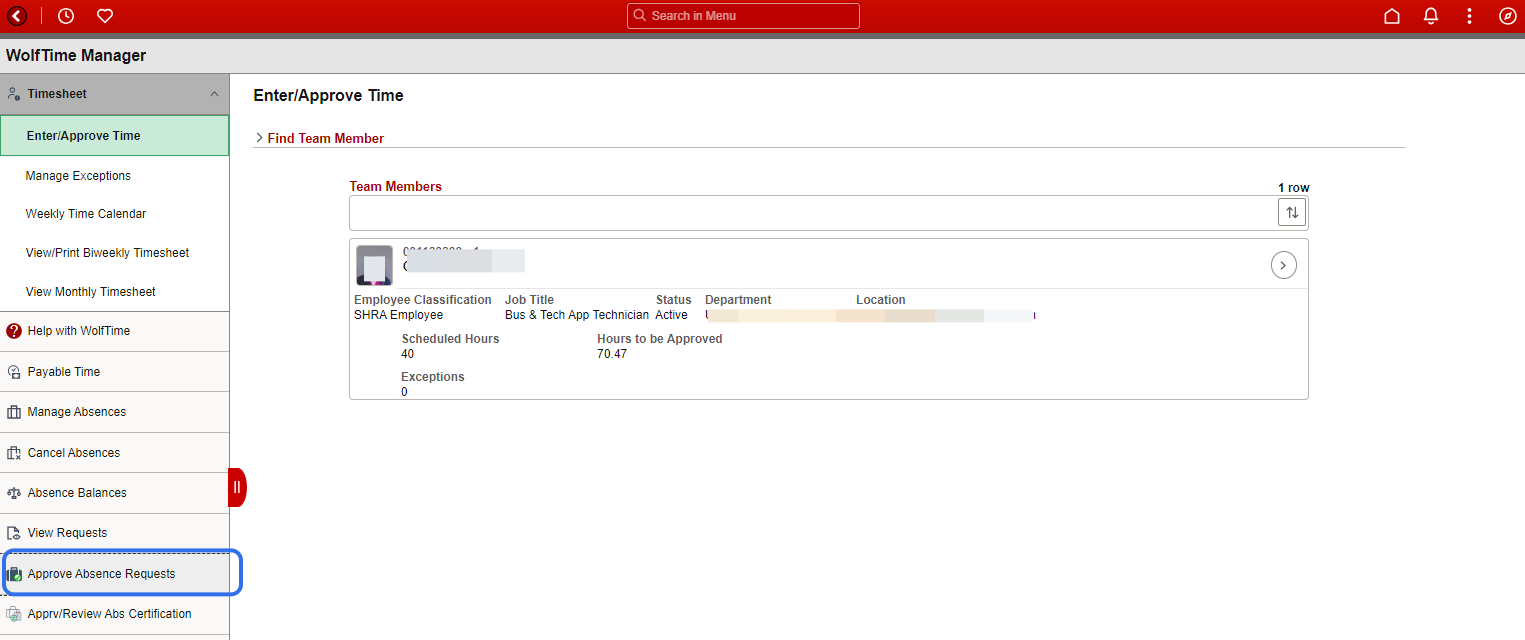Click the Payable Time icon
This screenshot has height=640, width=1525.
[x=14, y=372]
